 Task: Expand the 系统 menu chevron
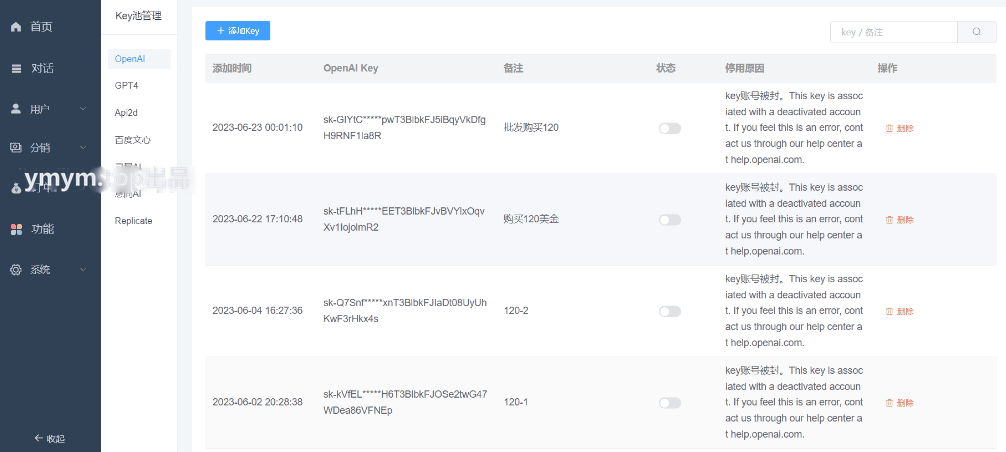coord(83,270)
